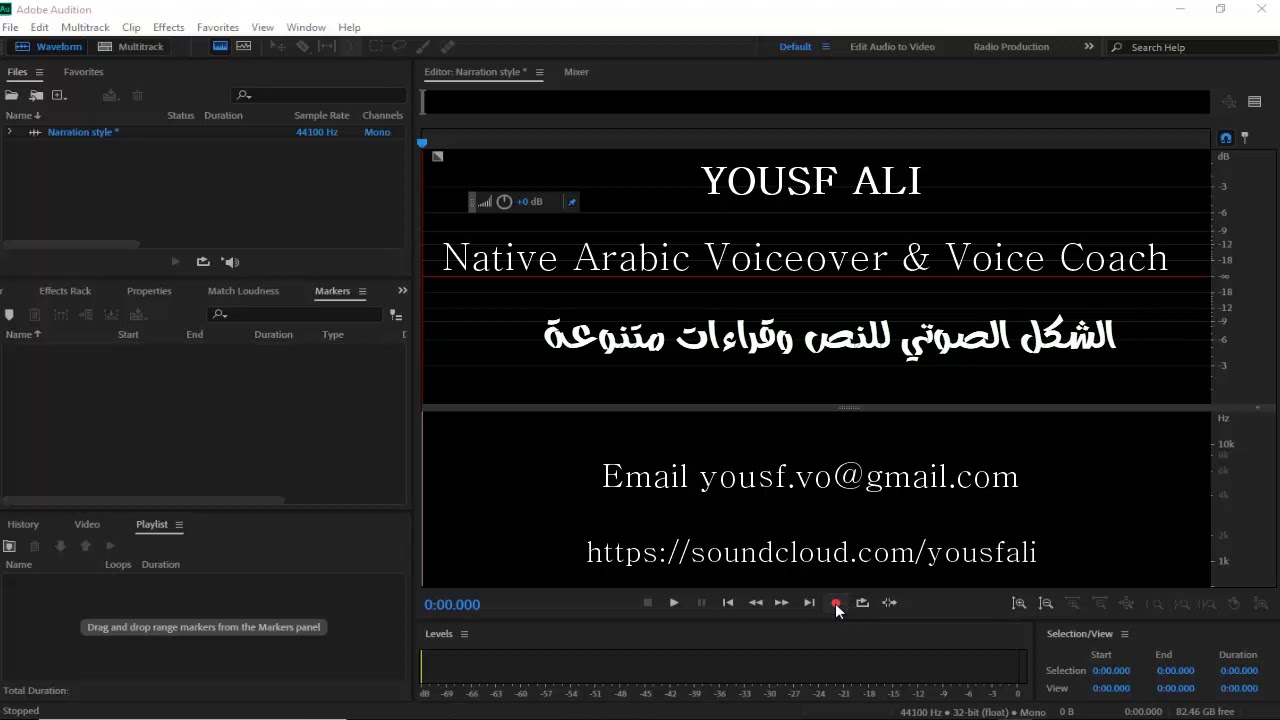Select Edit Audio to Video workspace
The width and height of the screenshot is (1280, 720).
coord(892,47)
